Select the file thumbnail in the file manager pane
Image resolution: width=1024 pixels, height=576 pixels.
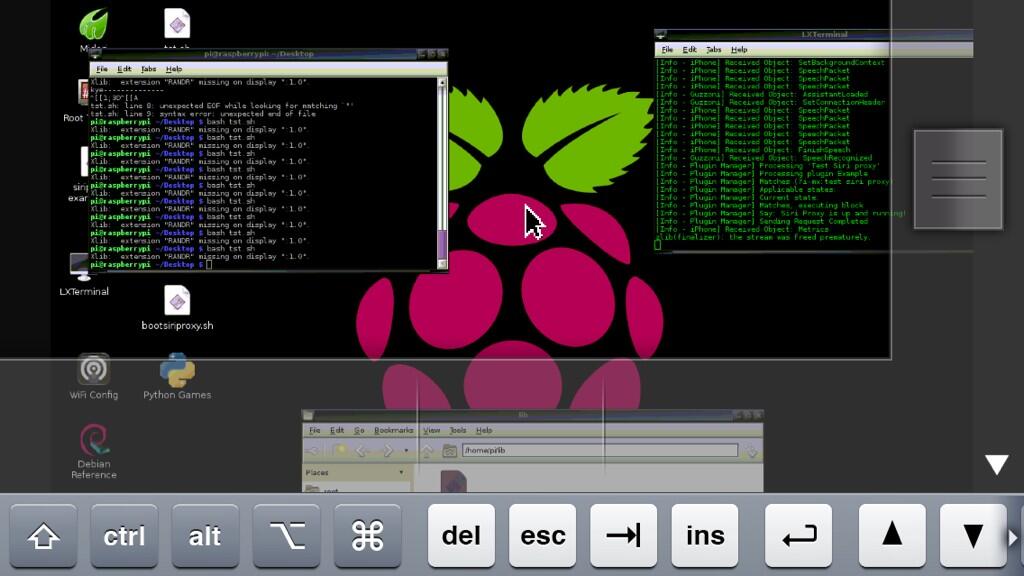(x=453, y=482)
